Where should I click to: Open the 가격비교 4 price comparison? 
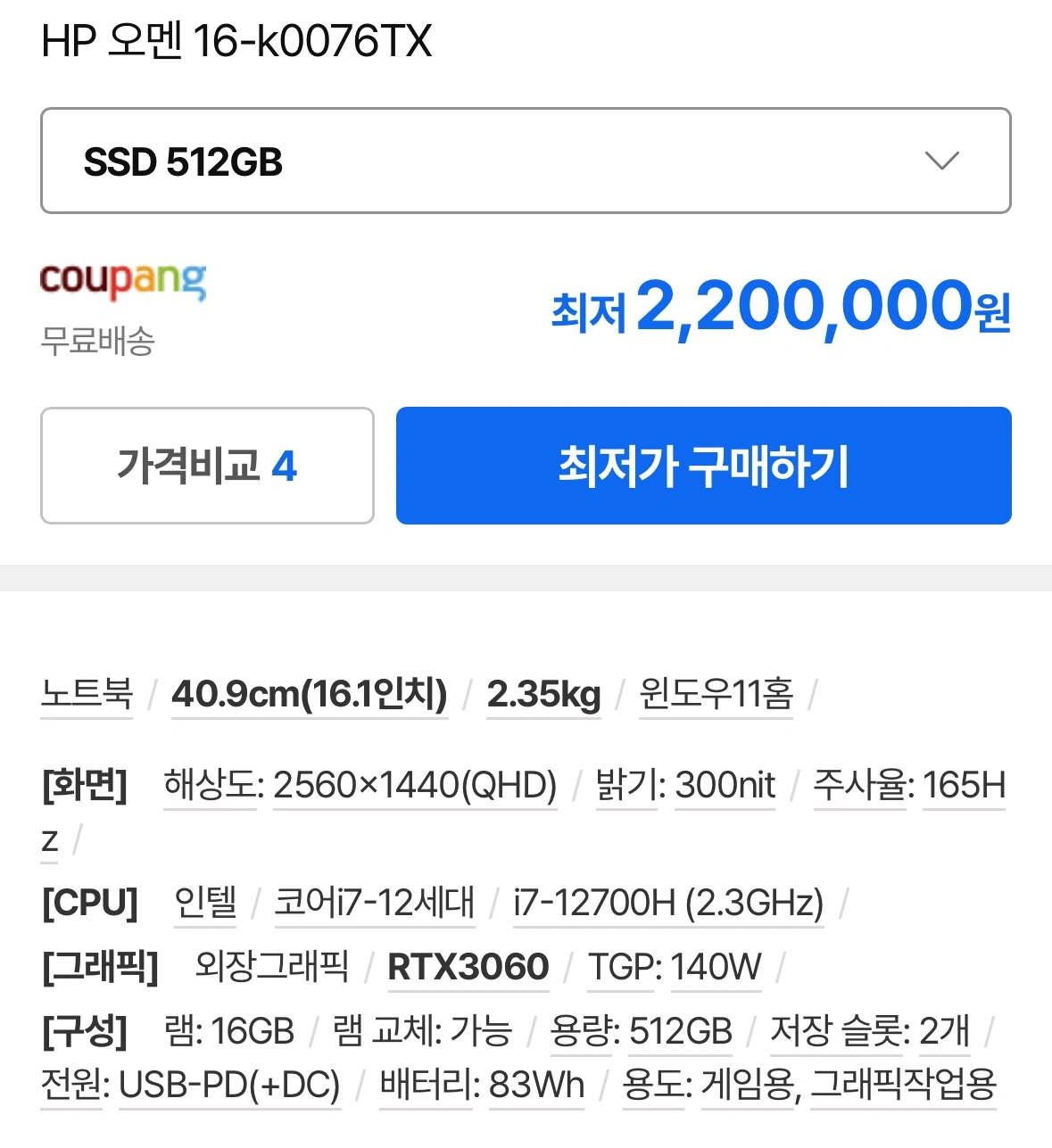tap(207, 466)
